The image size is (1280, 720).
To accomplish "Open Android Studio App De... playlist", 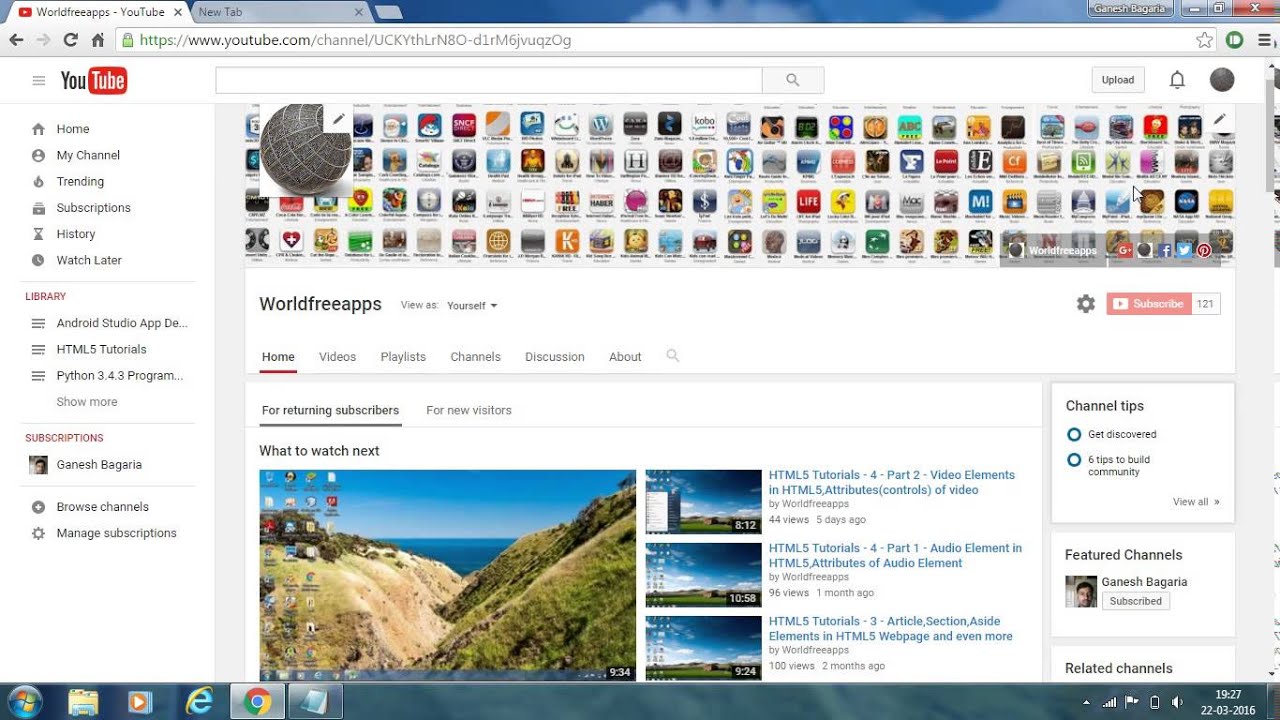I will [x=122, y=323].
